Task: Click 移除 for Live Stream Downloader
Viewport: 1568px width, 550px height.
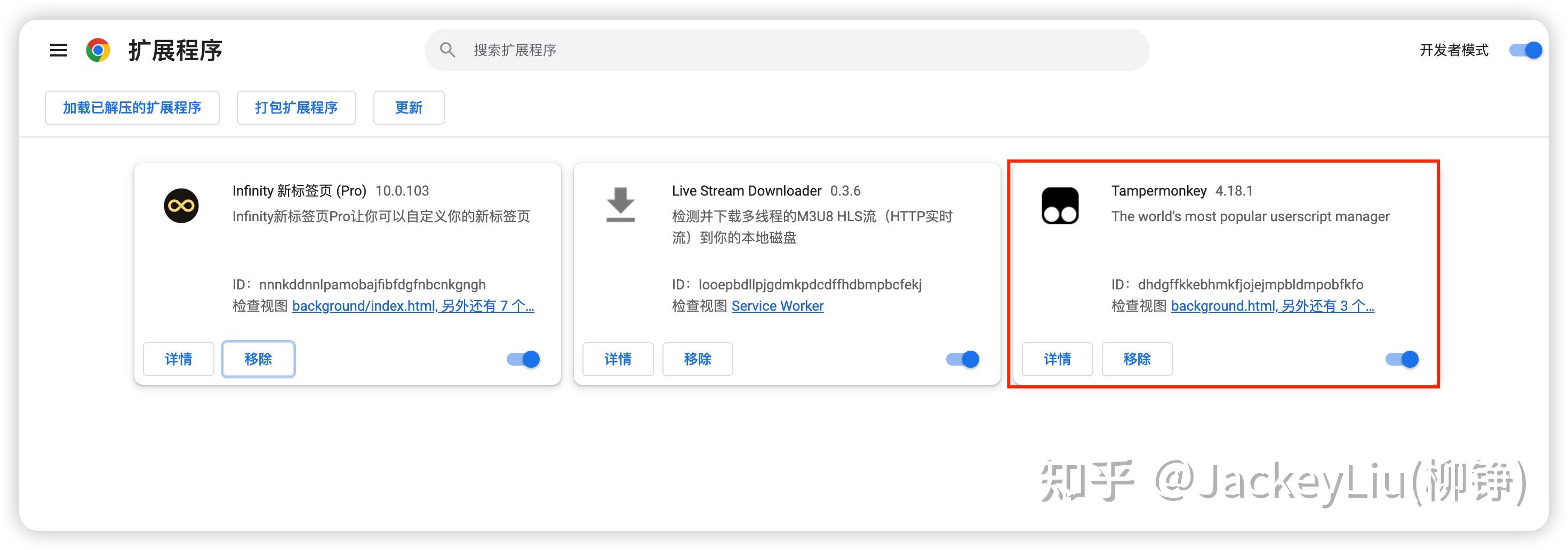Action: [x=698, y=359]
